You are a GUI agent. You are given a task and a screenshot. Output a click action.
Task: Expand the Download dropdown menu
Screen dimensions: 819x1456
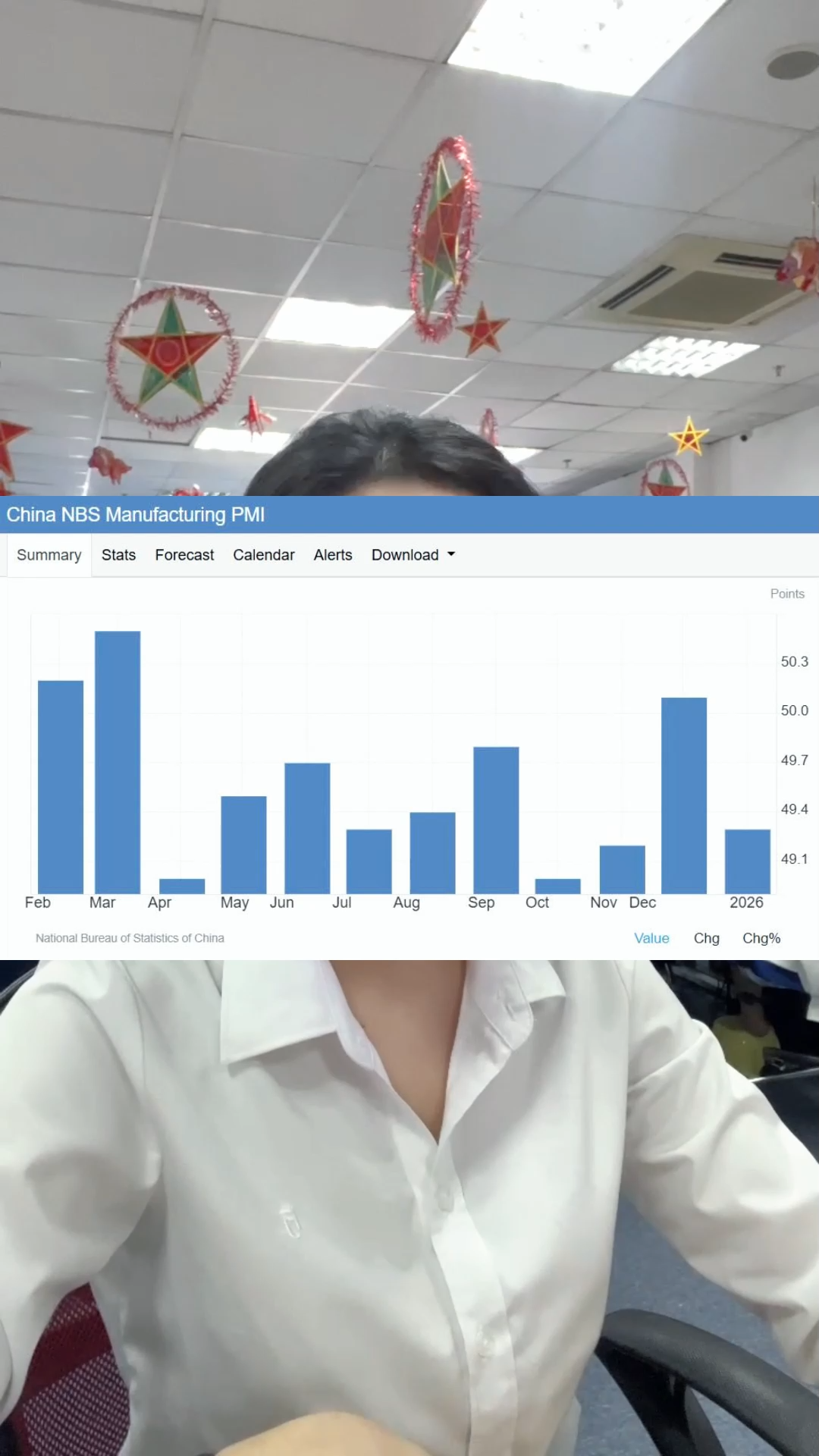(x=413, y=555)
